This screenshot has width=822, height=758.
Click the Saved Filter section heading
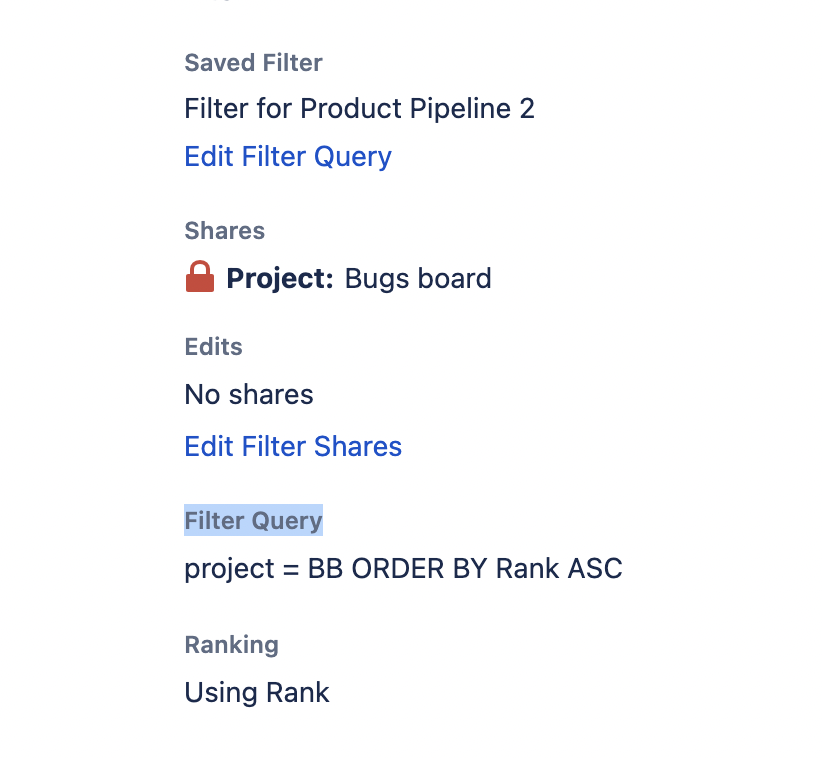coord(253,62)
